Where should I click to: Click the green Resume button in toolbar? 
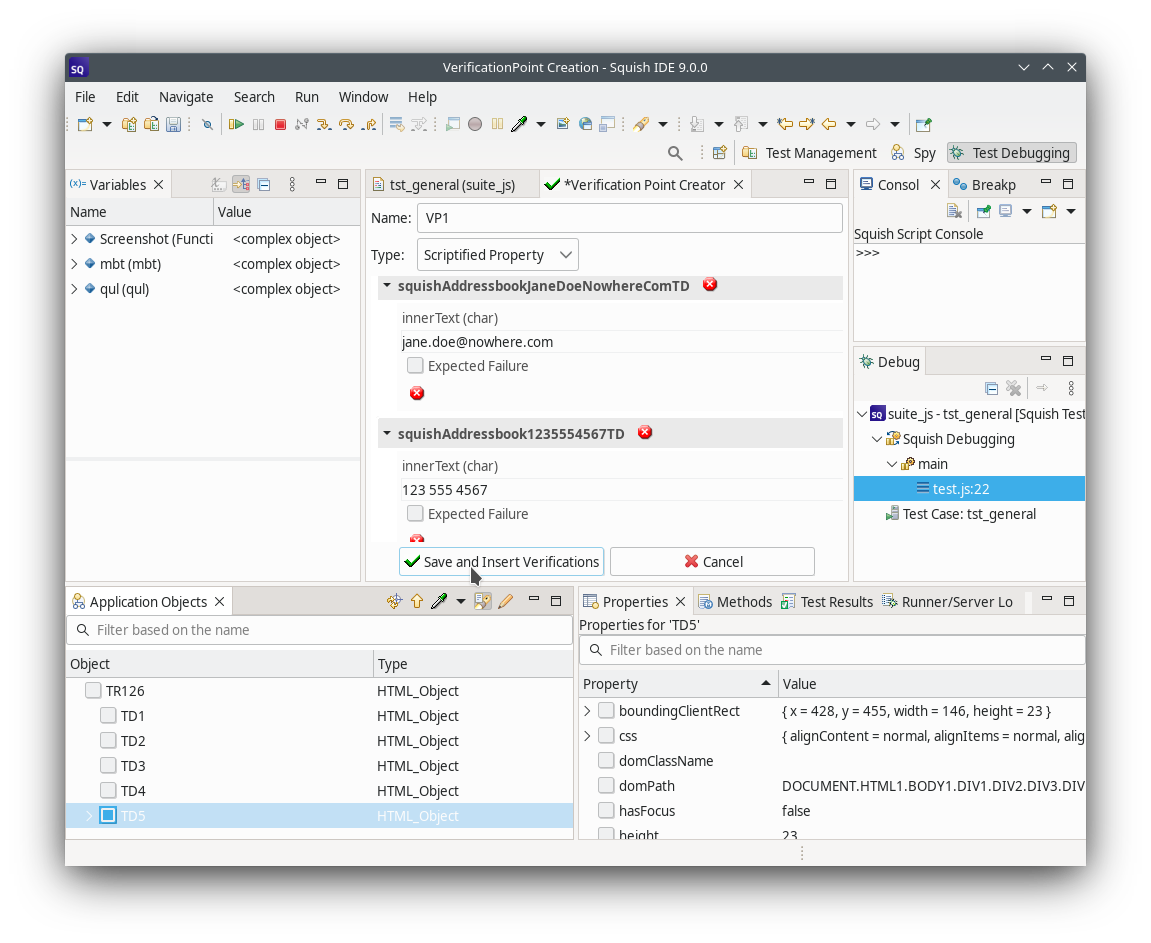click(236, 124)
